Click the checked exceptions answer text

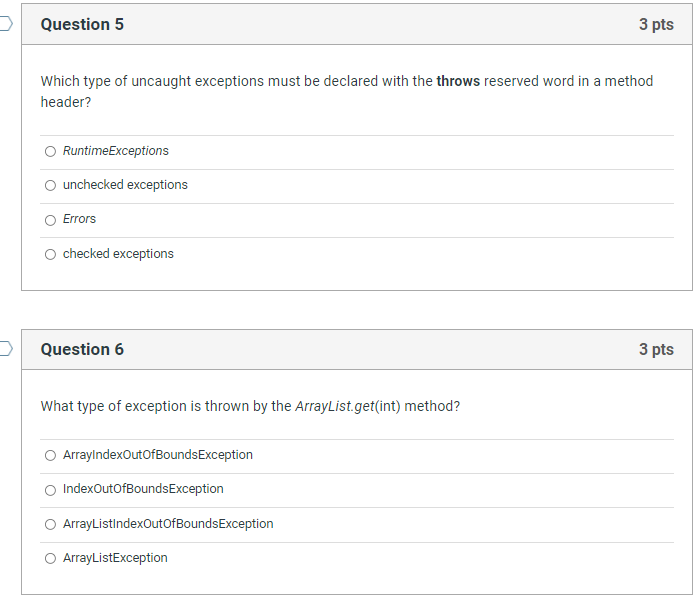coord(118,254)
